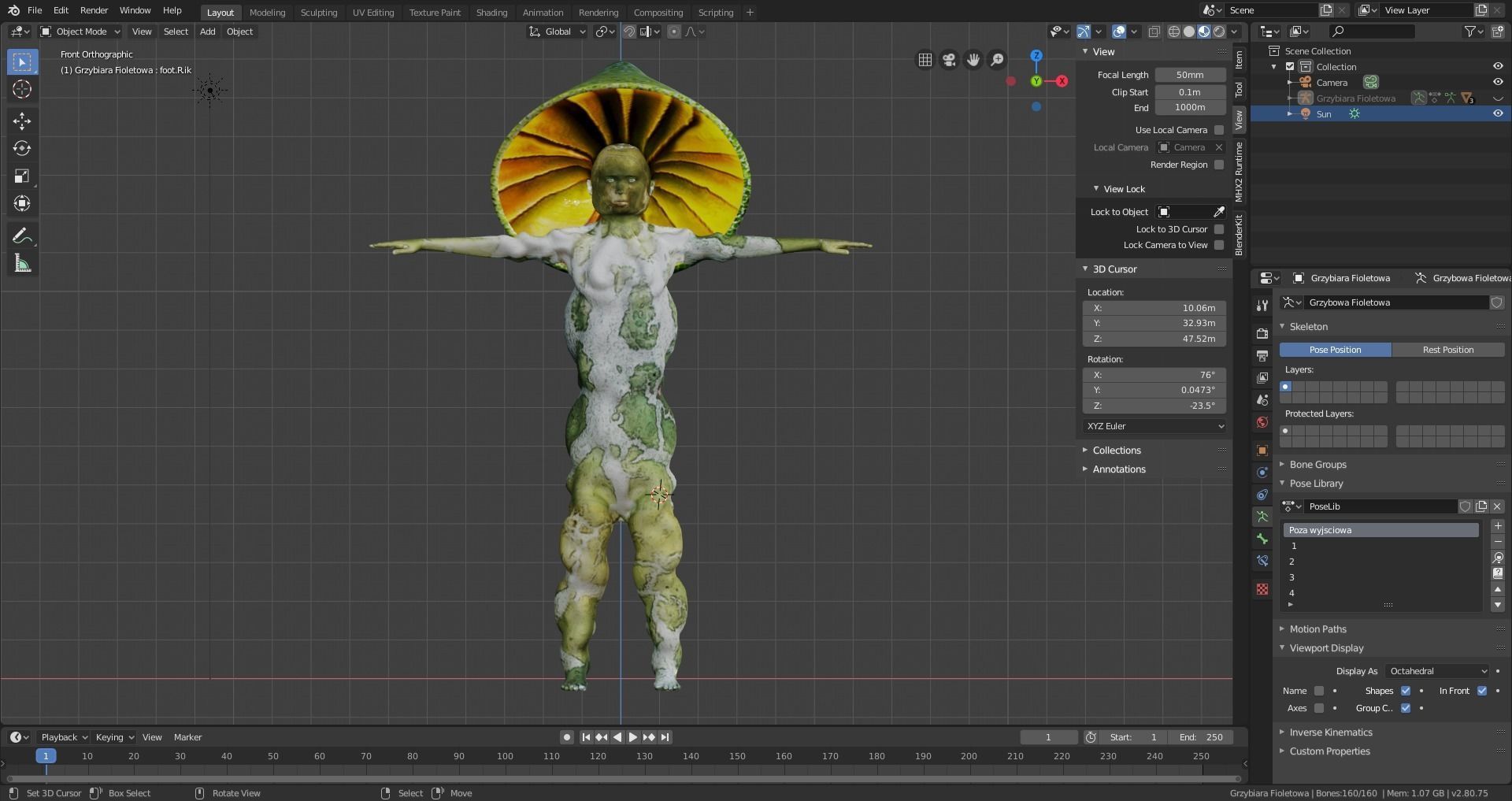Open the Bone Constraints properties tab
This screenshot has height=801, width=1512.
click(x=1262, y=561)
